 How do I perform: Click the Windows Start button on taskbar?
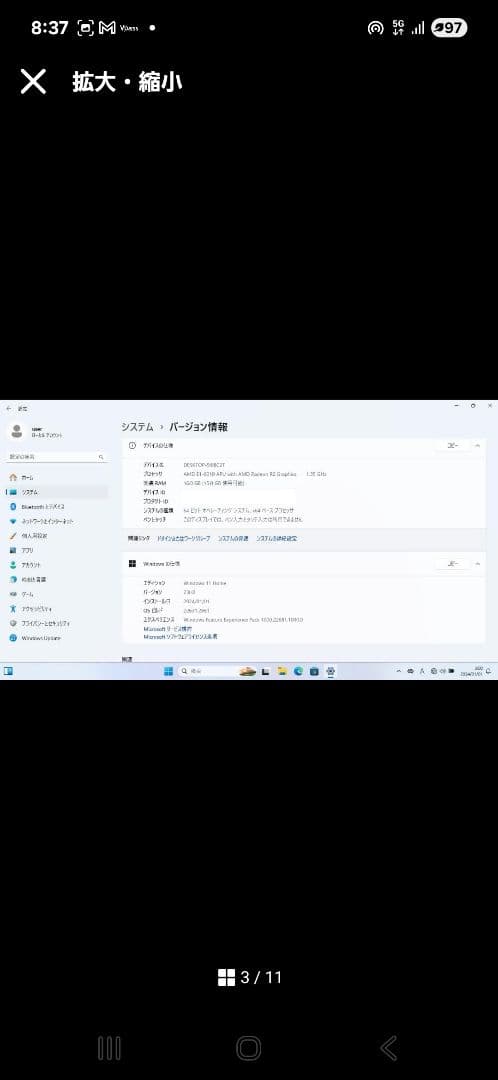point(168,671)
